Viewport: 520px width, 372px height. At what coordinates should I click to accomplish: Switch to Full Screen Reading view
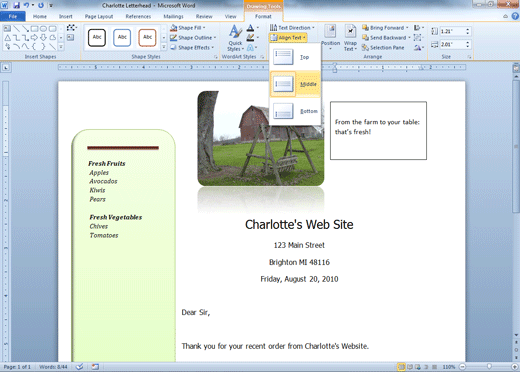tap(410, 367)
